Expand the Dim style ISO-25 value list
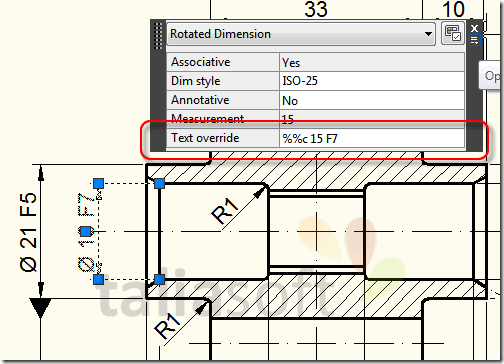 click(x=372, y=81)
